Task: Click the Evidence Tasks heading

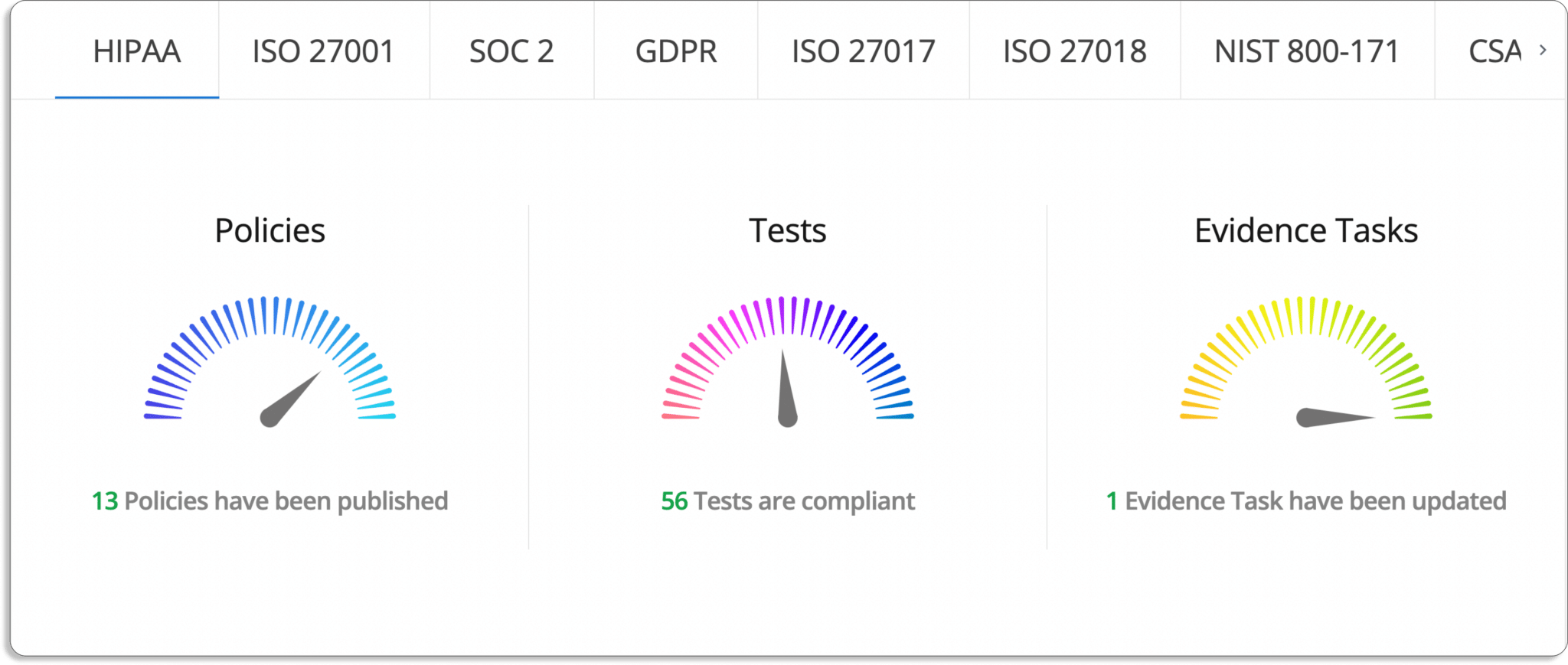Action: click(x=1306, y=230)
